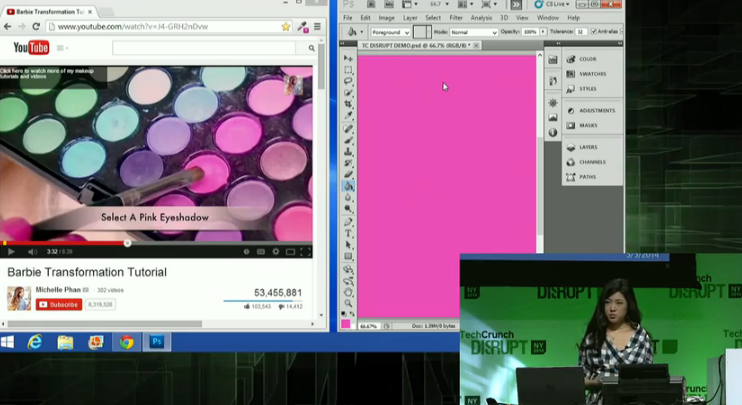Image resolution: width=742 pixels, height=405 pixels.
Task: Launch Mini Bridge from application bar
Action: tap(389, 4)
